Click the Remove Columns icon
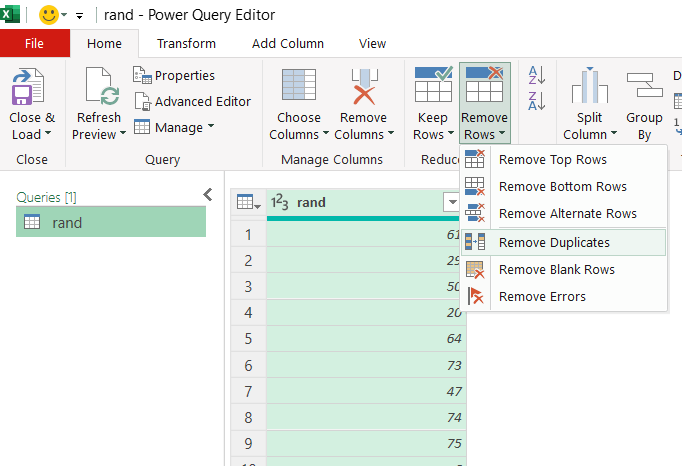This screenshot has width=682, height=466. coord(361,88)
